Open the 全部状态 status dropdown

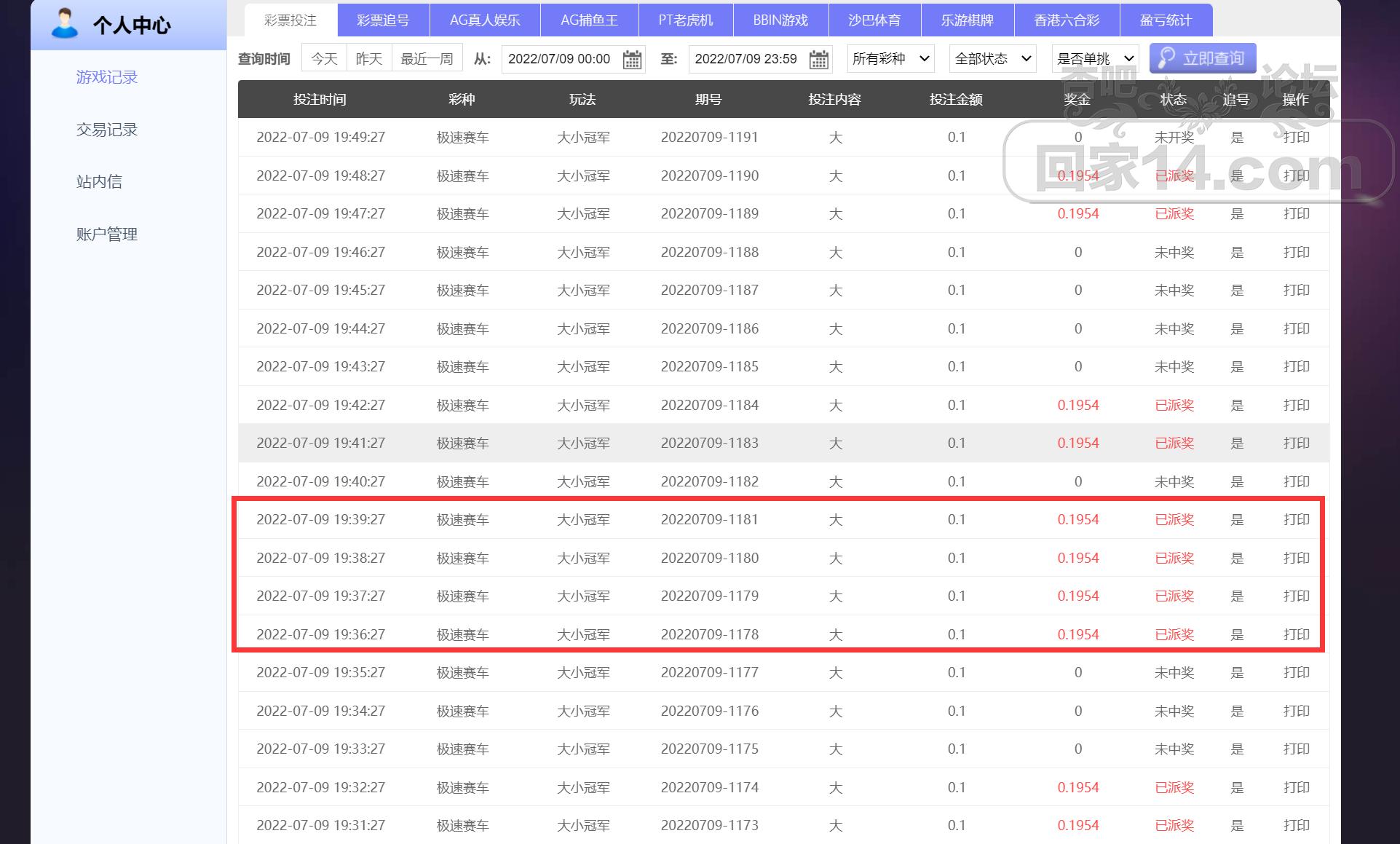pyautogui.click(x=992, y=59)
